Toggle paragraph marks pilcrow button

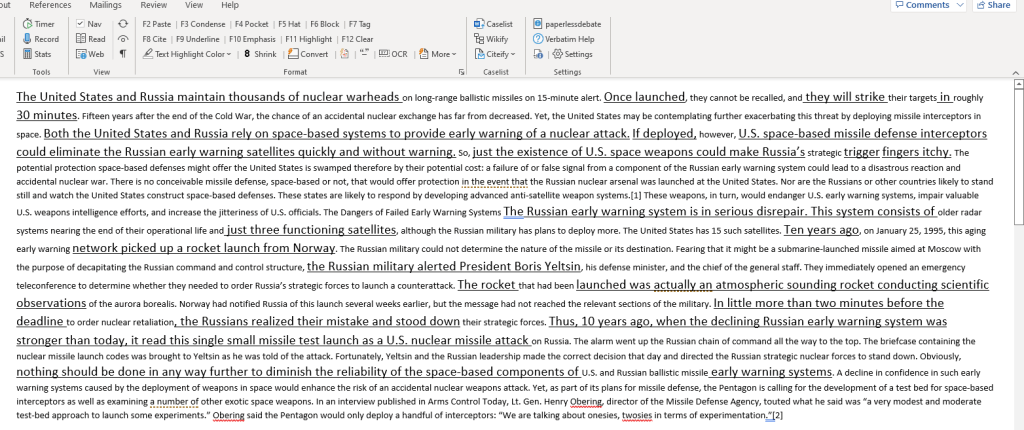(x=122, y=54)
